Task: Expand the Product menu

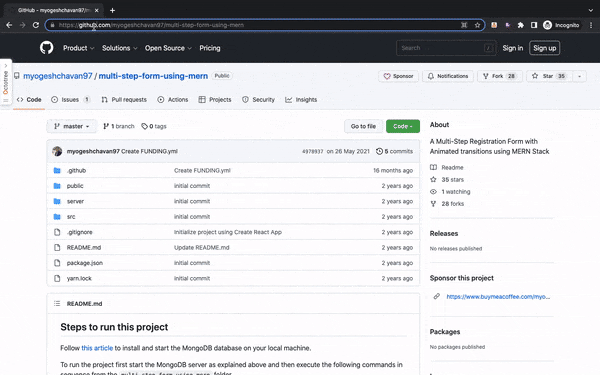Action: coord(78,48)
